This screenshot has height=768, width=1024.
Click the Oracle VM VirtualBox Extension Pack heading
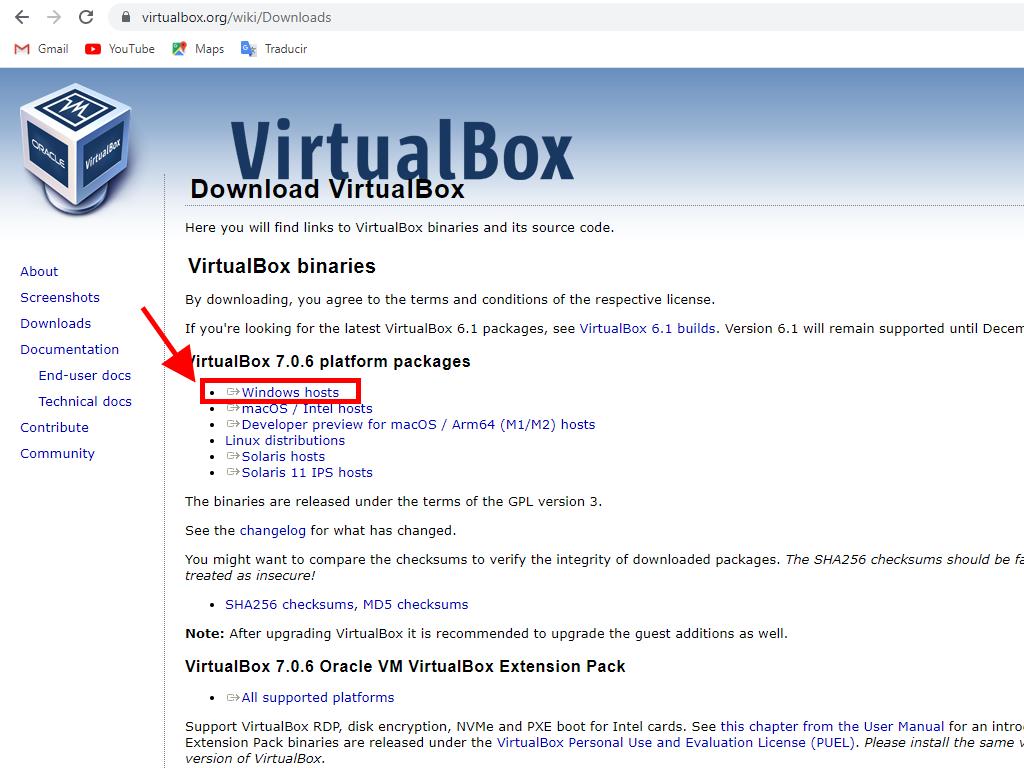click(x=405, y=666)
